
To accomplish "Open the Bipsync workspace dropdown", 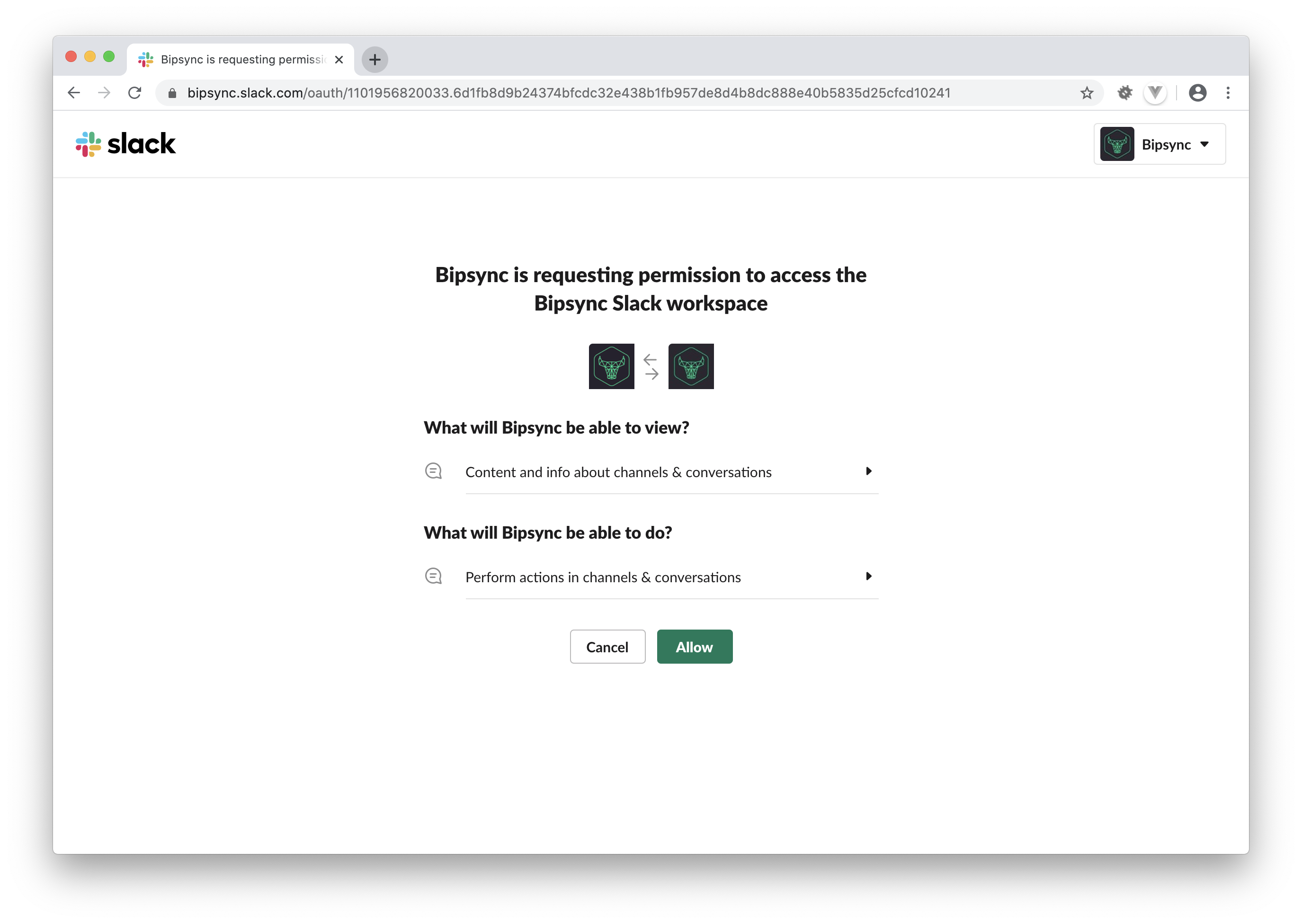I will (1159, 144).
